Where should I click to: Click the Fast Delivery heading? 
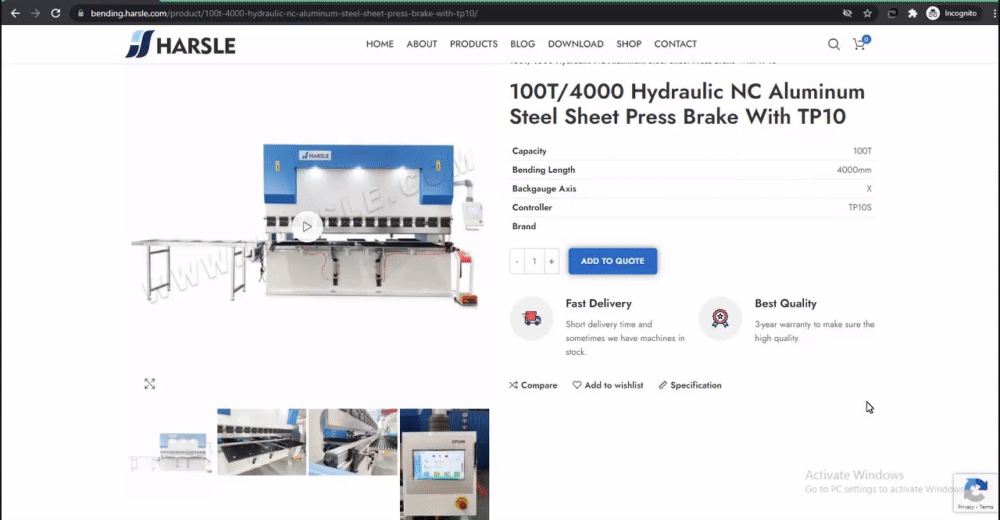pos(598,304)
